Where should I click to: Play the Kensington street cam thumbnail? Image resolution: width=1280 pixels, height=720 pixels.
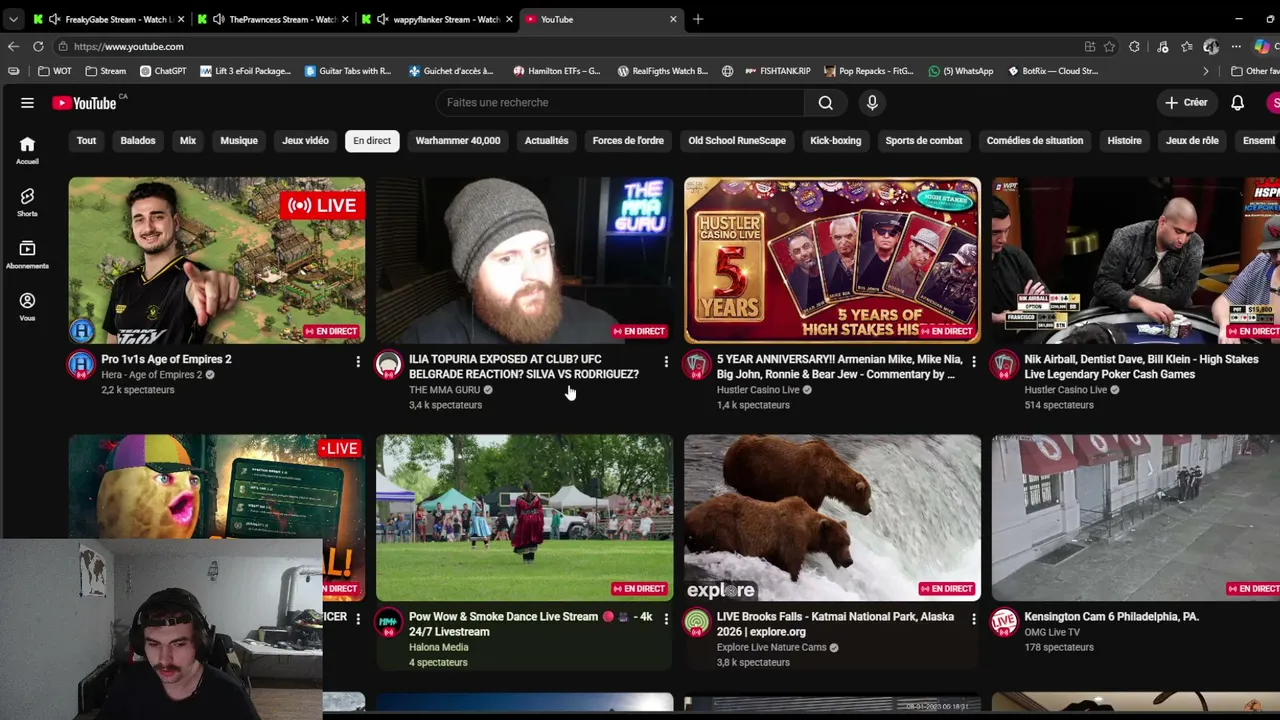click(1136, 518)
